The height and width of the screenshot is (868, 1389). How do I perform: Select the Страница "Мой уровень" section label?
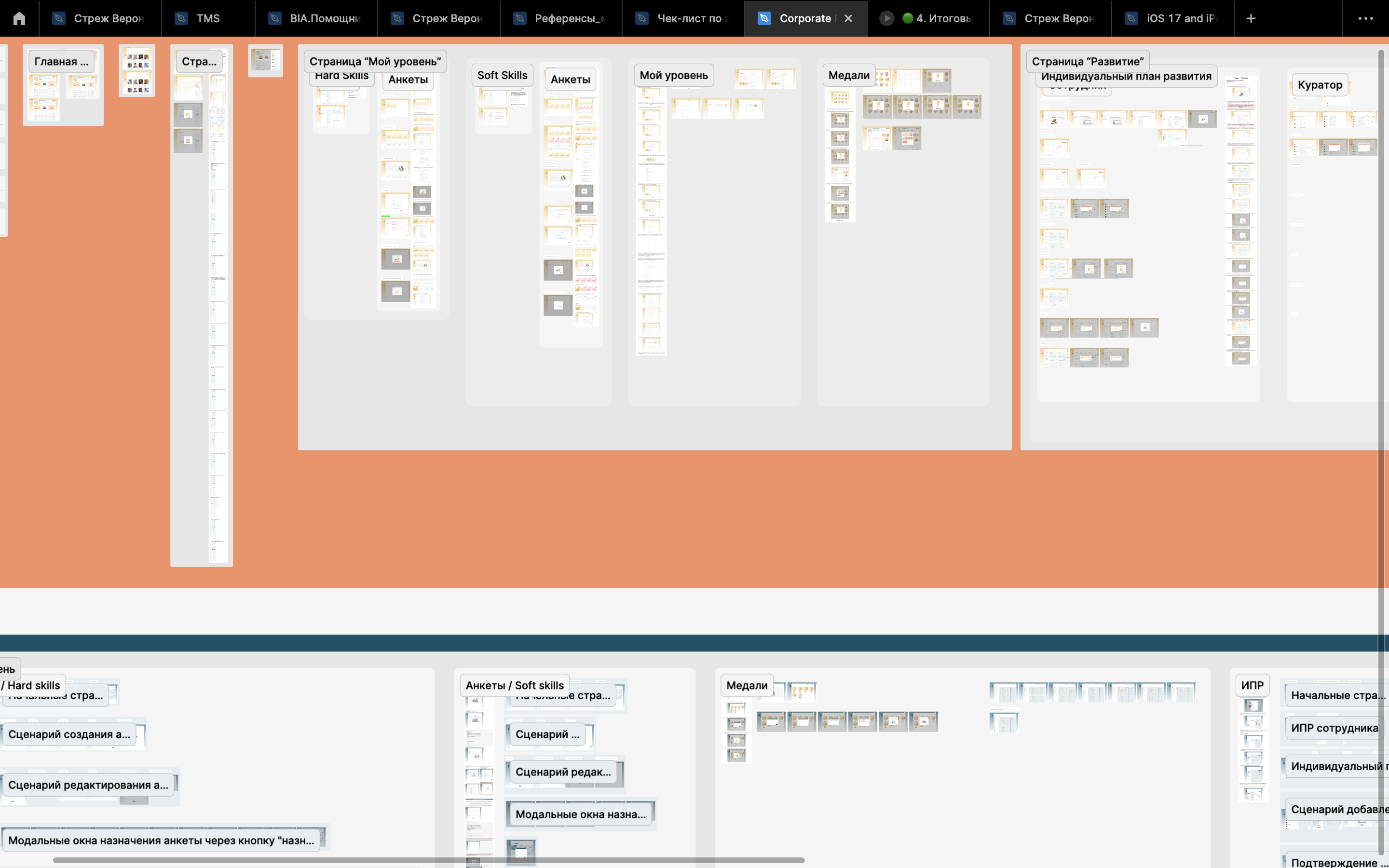point(375,61)
